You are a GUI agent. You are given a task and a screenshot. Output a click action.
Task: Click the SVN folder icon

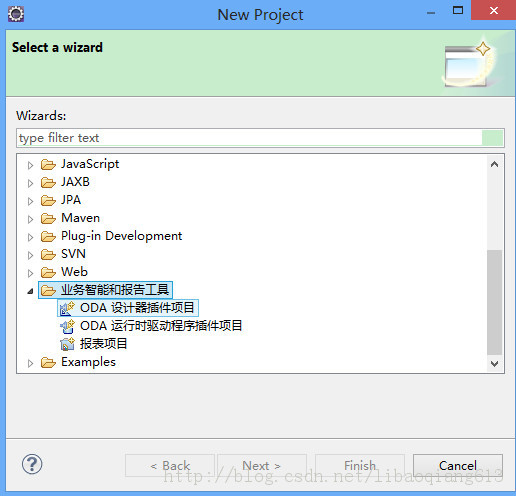coord(48,255)
